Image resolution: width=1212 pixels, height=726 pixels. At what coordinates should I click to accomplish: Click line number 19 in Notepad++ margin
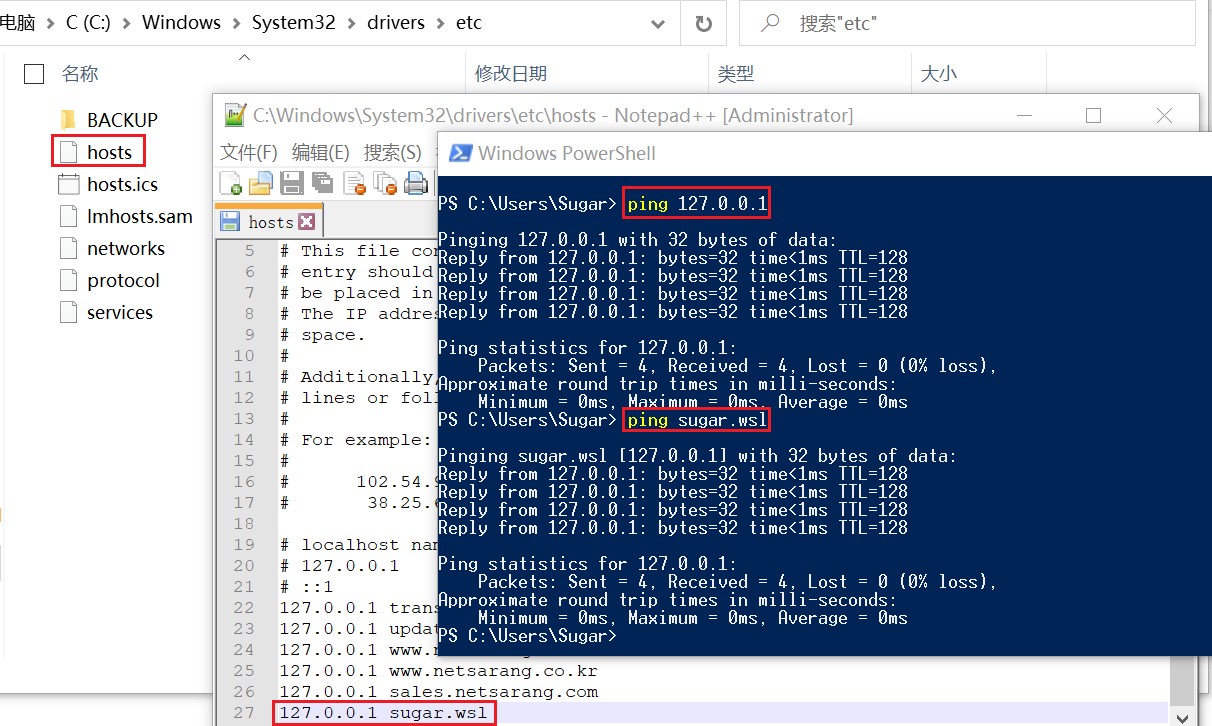pyautogui.click(x=244, y=545)
